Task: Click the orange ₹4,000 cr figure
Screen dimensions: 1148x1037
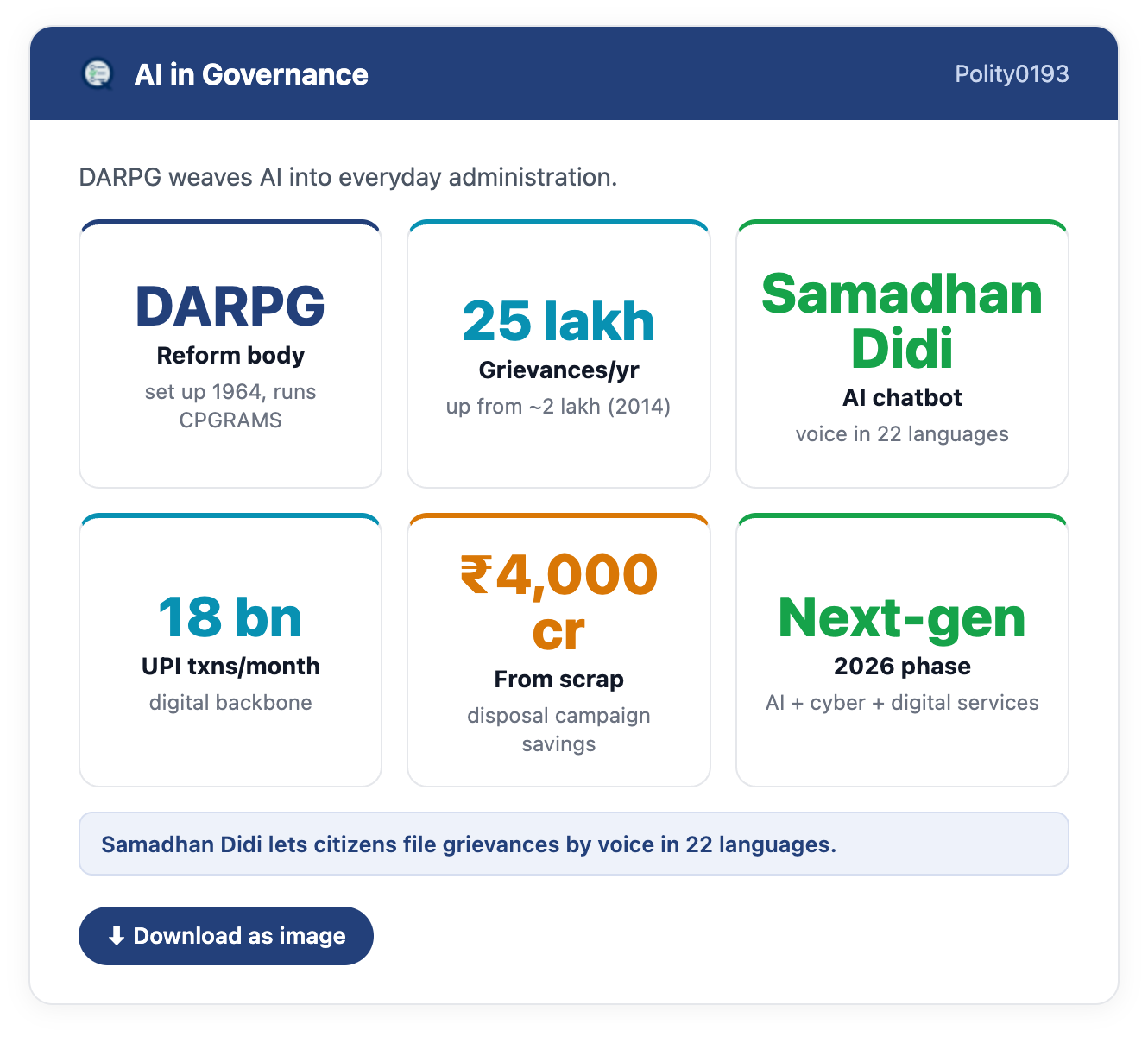Action: coord(558,603)
